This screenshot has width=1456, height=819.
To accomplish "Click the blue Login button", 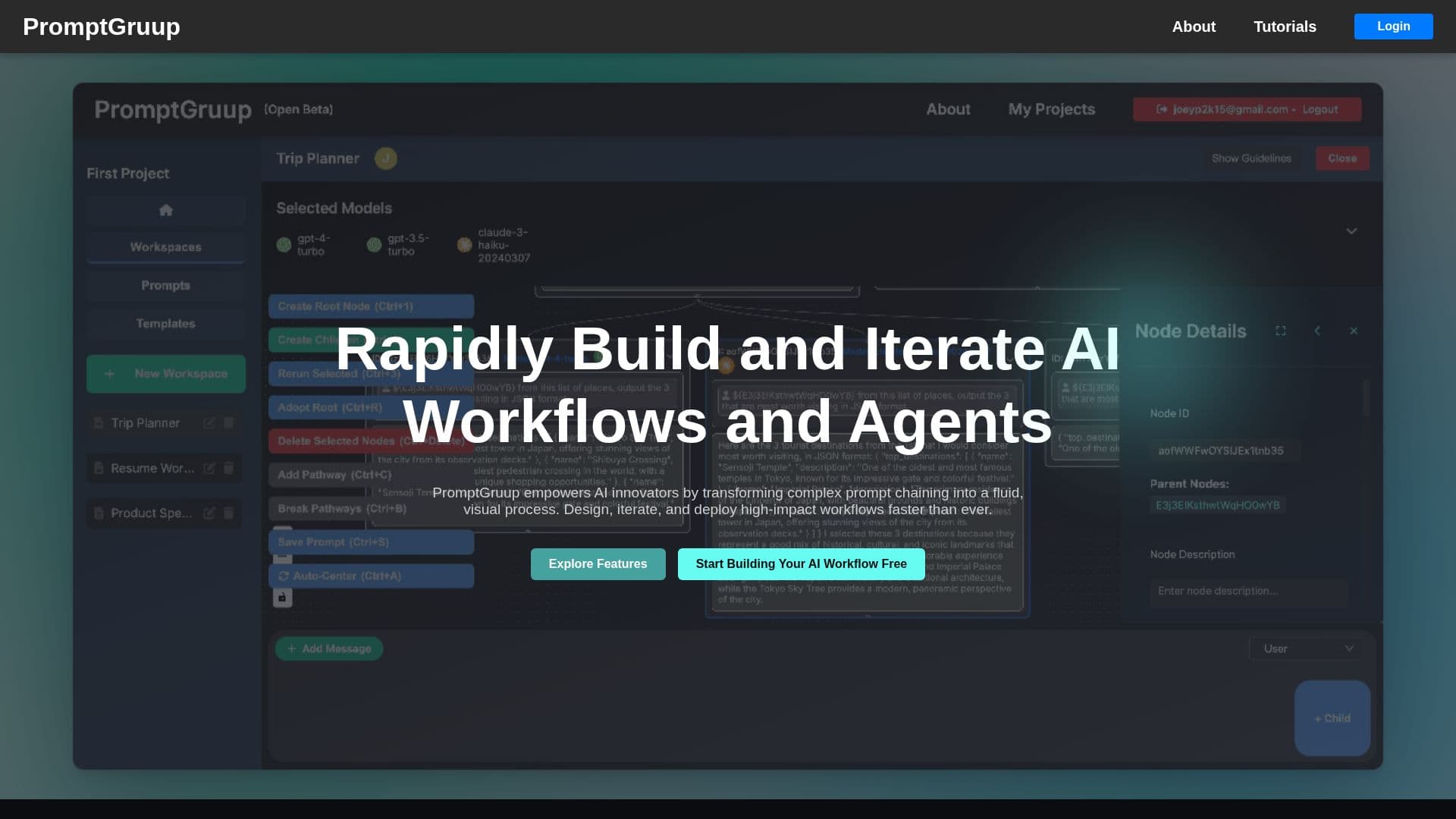I will [1393, 27].
